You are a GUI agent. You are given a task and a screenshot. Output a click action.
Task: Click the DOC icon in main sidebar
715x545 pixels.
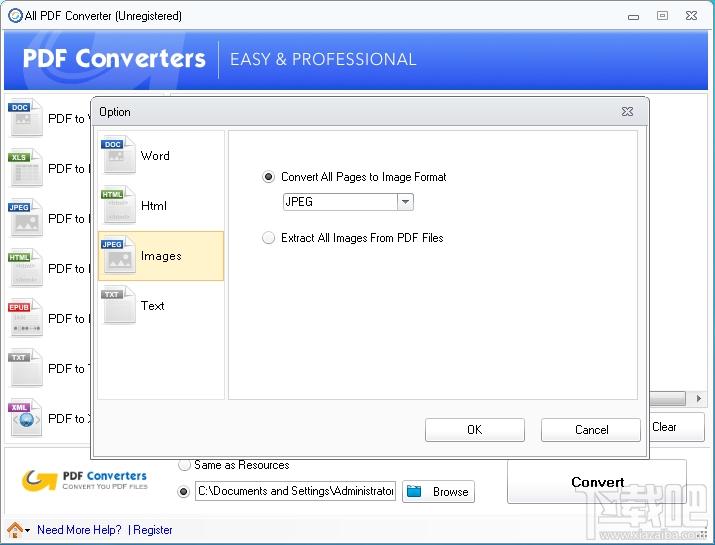pos(26,118)
